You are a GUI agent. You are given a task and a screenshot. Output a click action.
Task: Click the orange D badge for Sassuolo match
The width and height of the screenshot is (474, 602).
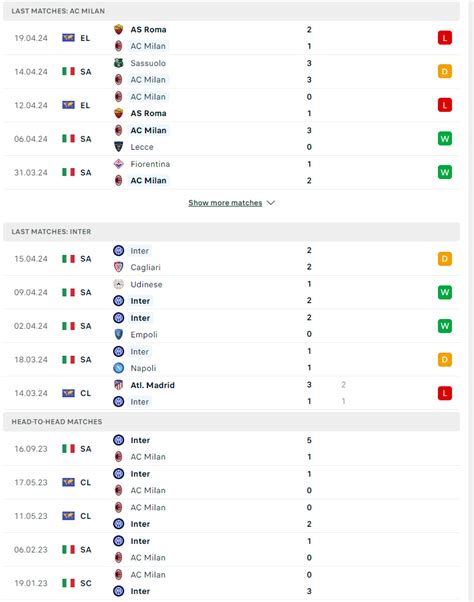pyautogui.click(x=444, y=71)
